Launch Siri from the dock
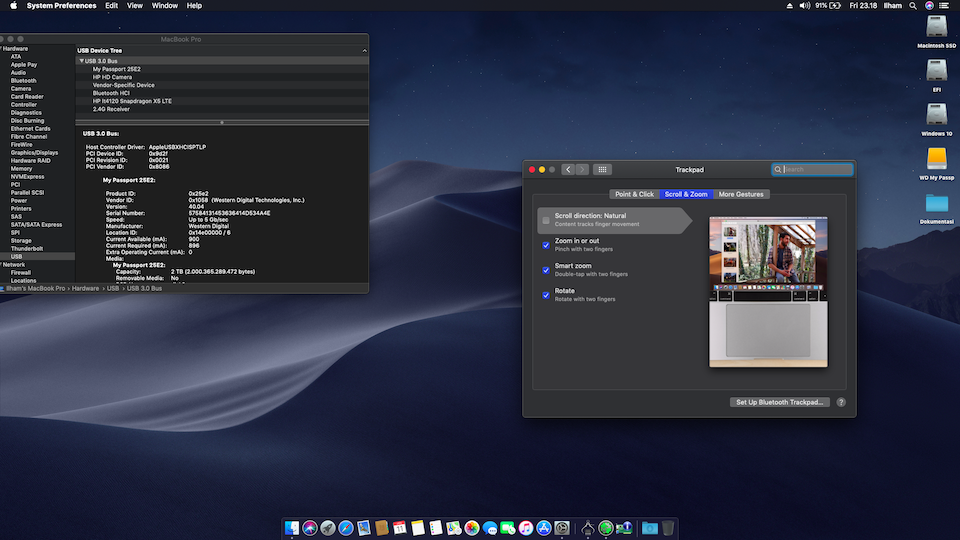960x540 pixels. pyautogui.click(x=310, y=528)
